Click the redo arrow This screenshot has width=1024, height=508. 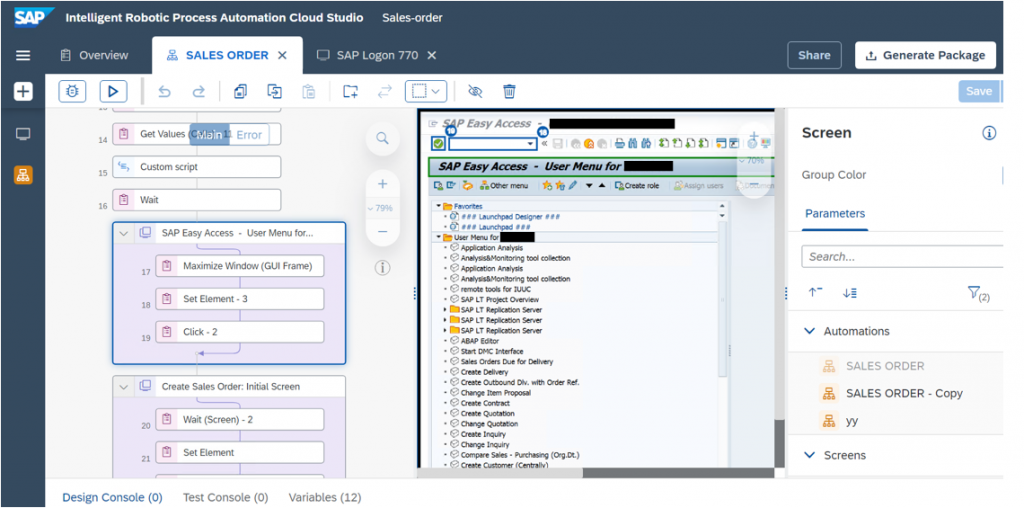click(x=199, y=91)
